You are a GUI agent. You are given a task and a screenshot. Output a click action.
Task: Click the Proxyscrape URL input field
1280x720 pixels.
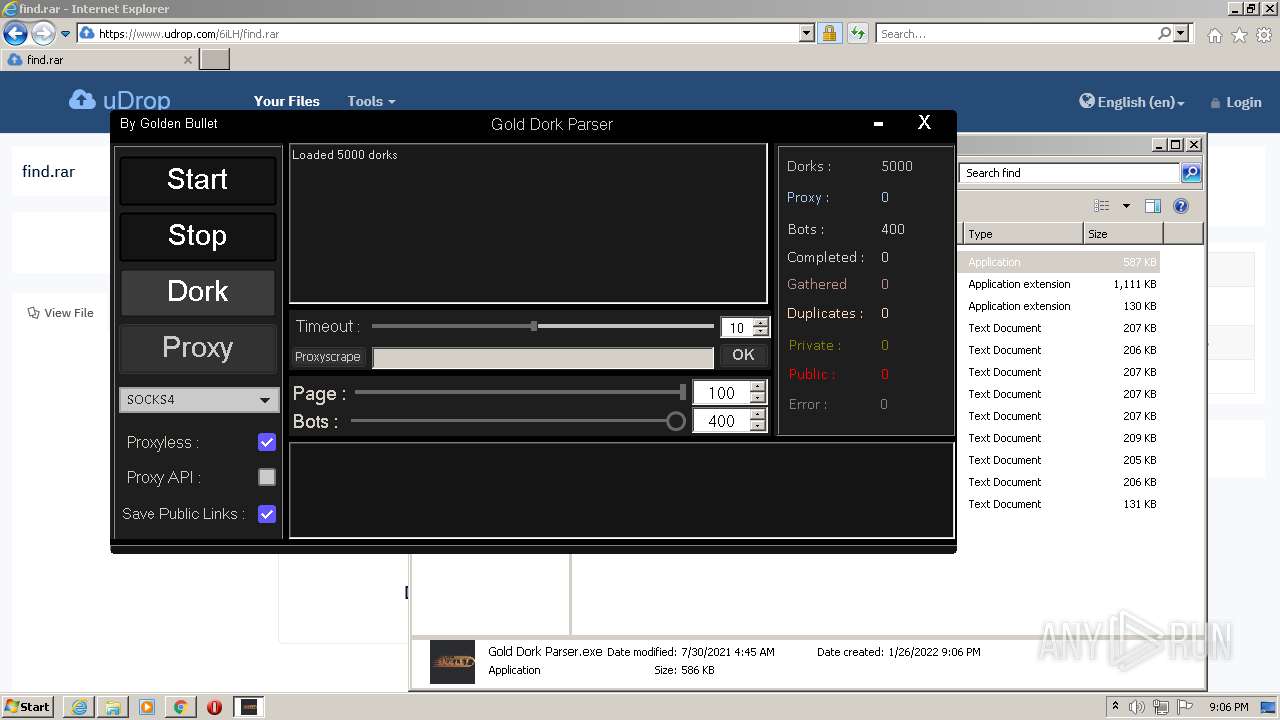543,357
